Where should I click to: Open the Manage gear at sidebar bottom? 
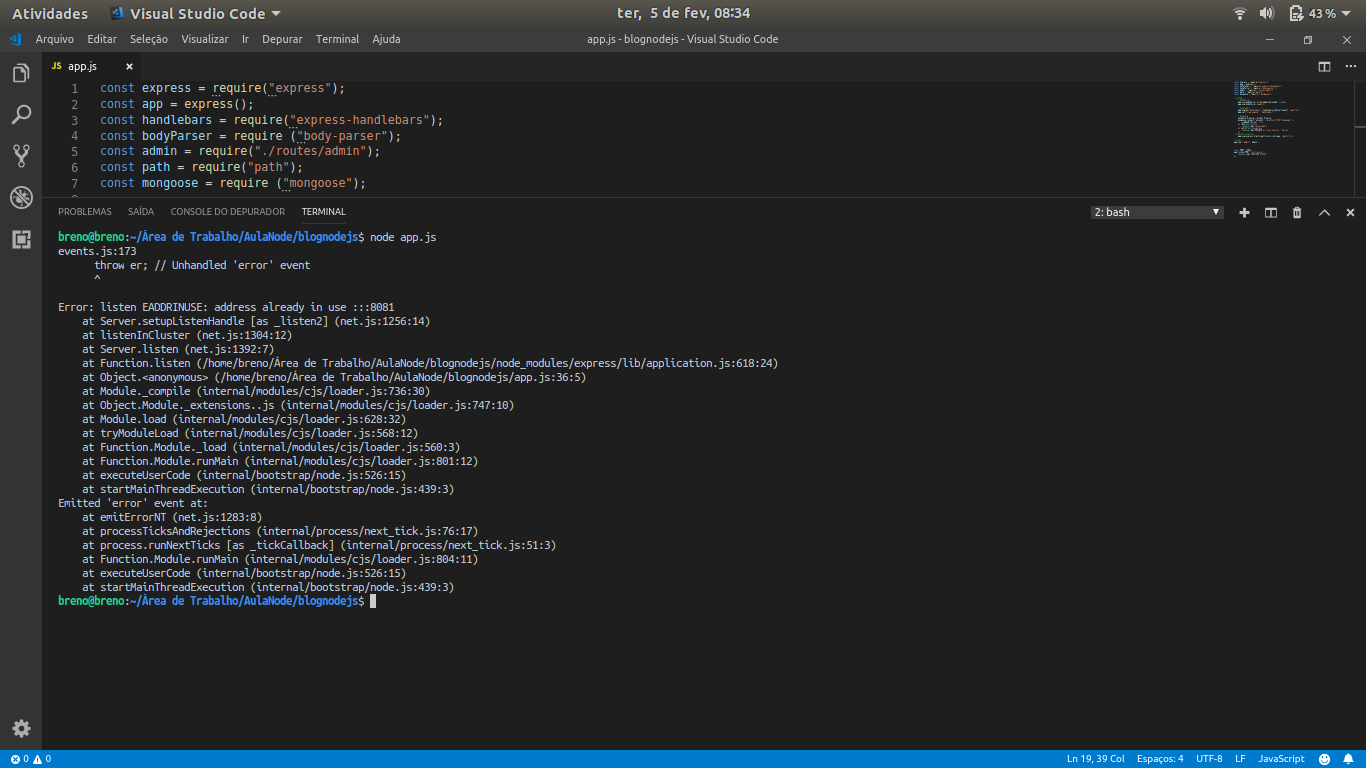[x=21, y=728]
